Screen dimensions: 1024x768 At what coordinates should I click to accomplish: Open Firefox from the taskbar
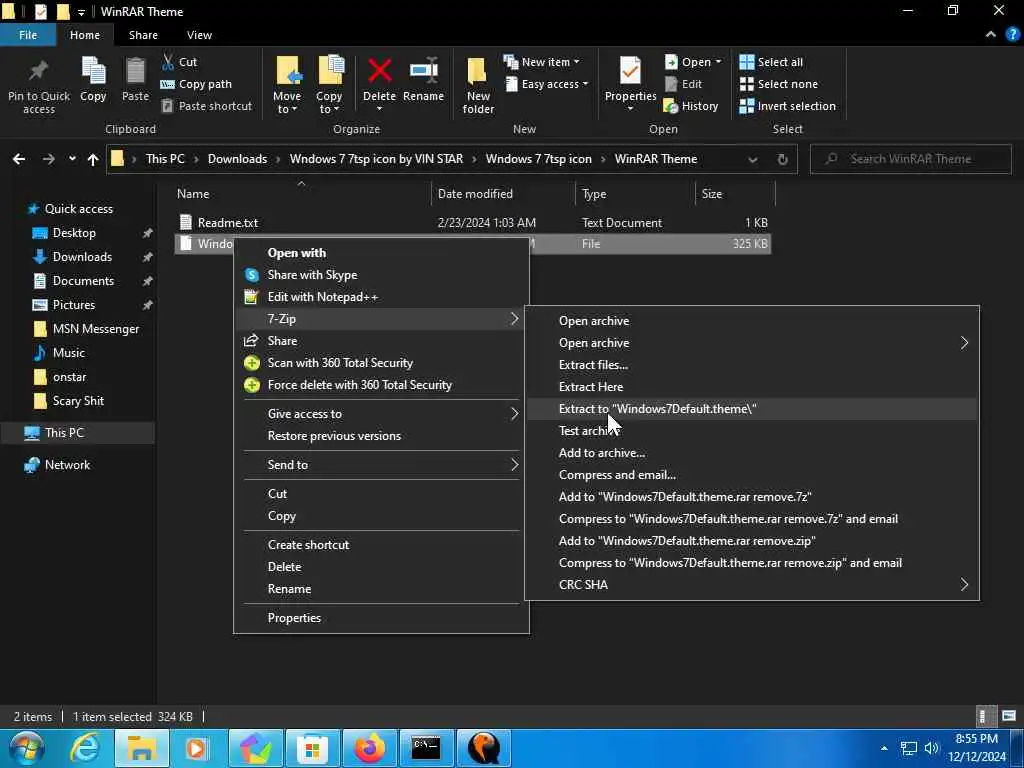pyautogui.click(x=370, y=748)
